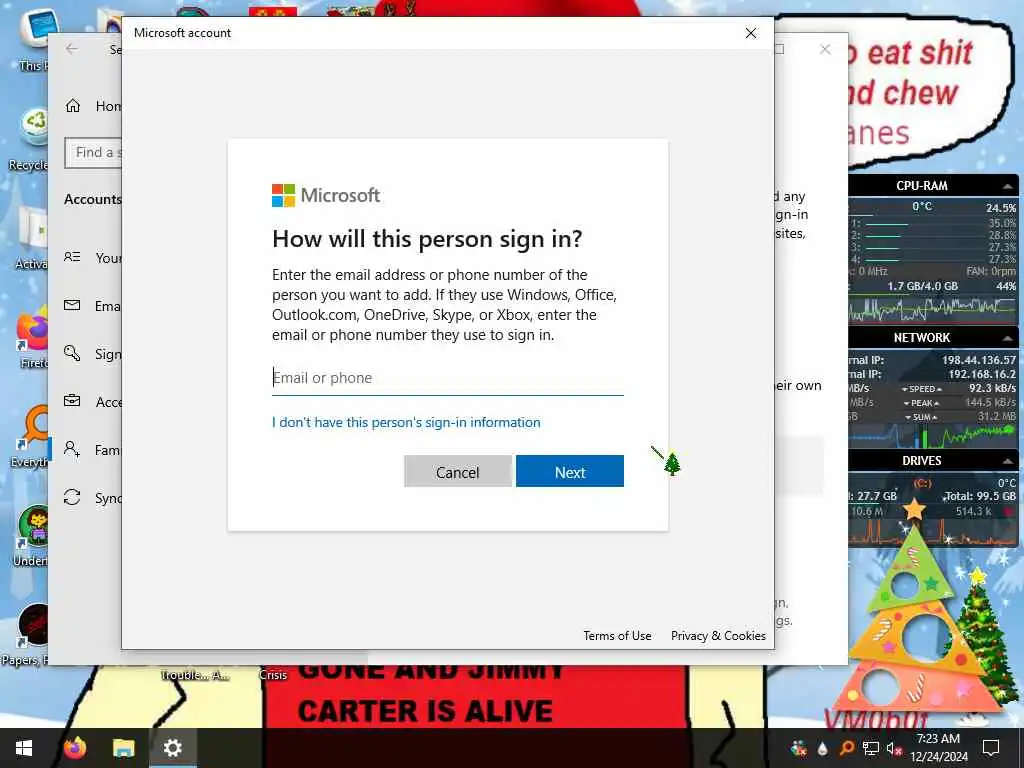Screen dimensions: 1024x768
Task: Select Sync your settings icon
Action: 72,498
